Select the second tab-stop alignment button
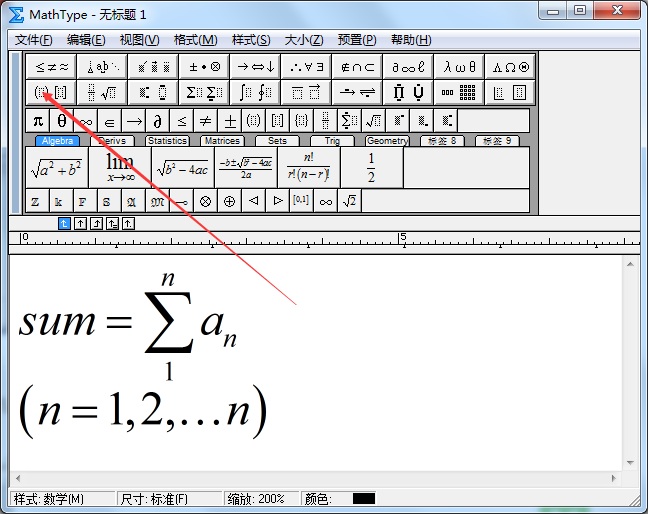 (80, 224)
